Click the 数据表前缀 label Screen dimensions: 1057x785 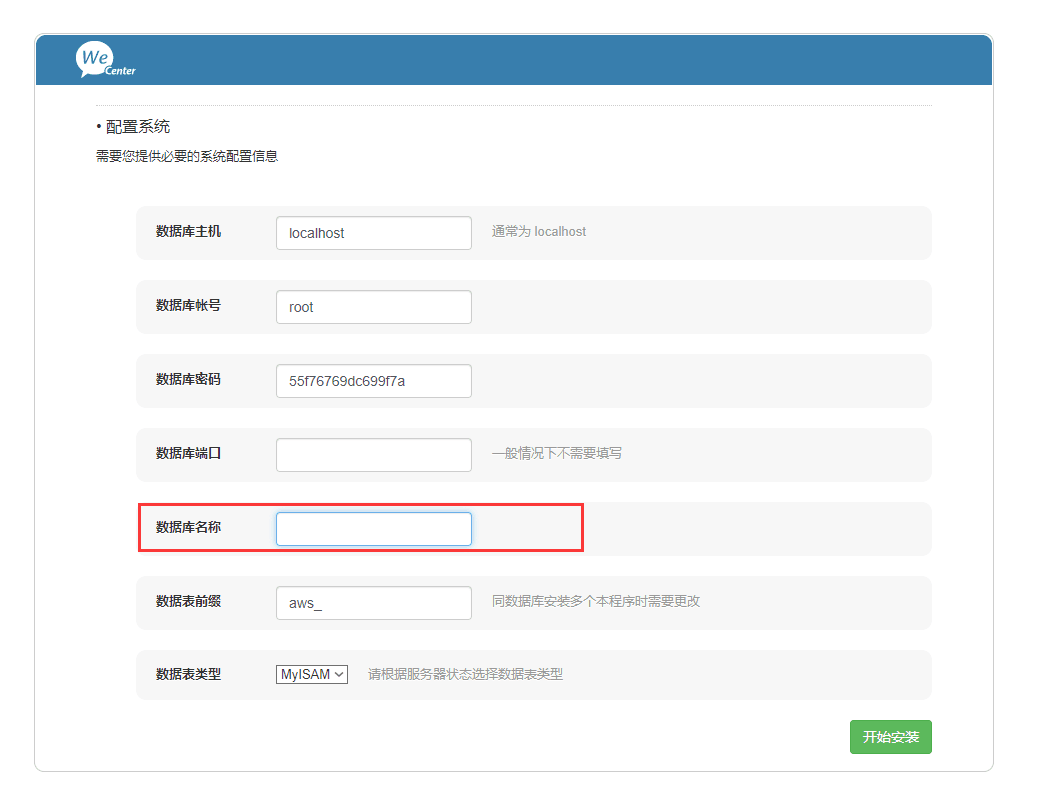188,602
